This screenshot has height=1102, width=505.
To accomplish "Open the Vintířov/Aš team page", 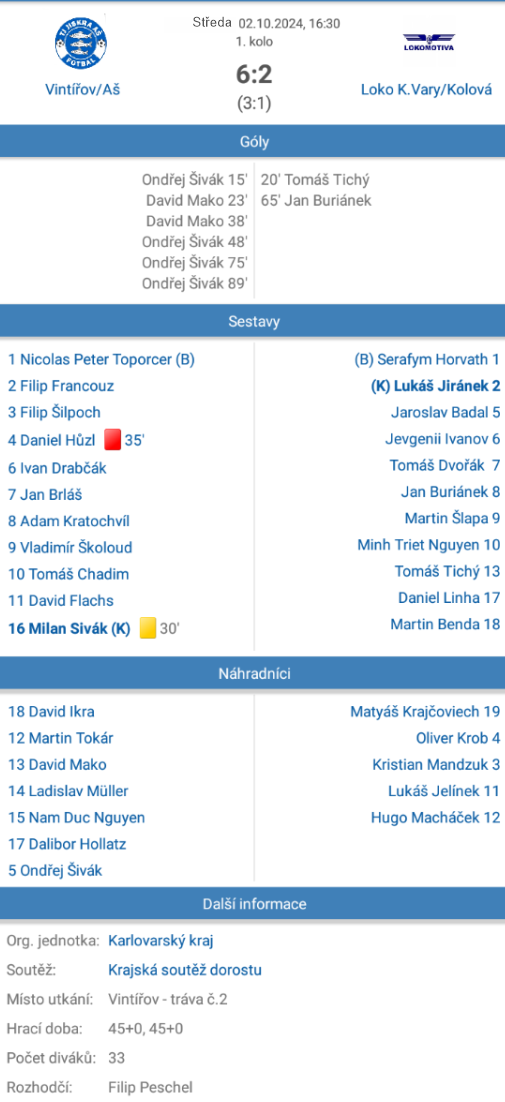I will coord(82,90).
